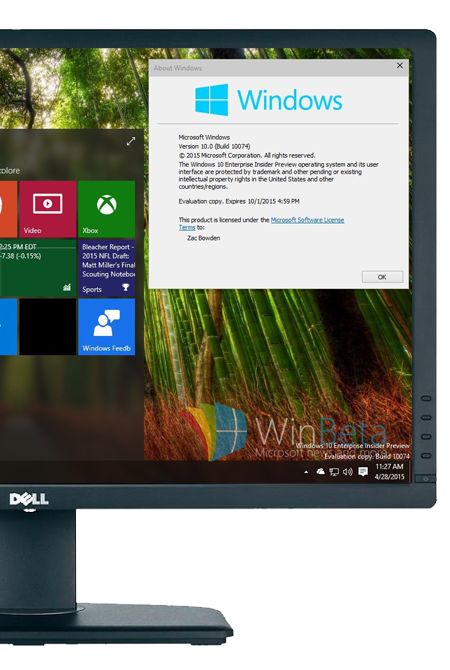450x670 pixels.
Task: Click 'Evaluation copy. Expires 10/1/2015' line
Action: (239, 201)
